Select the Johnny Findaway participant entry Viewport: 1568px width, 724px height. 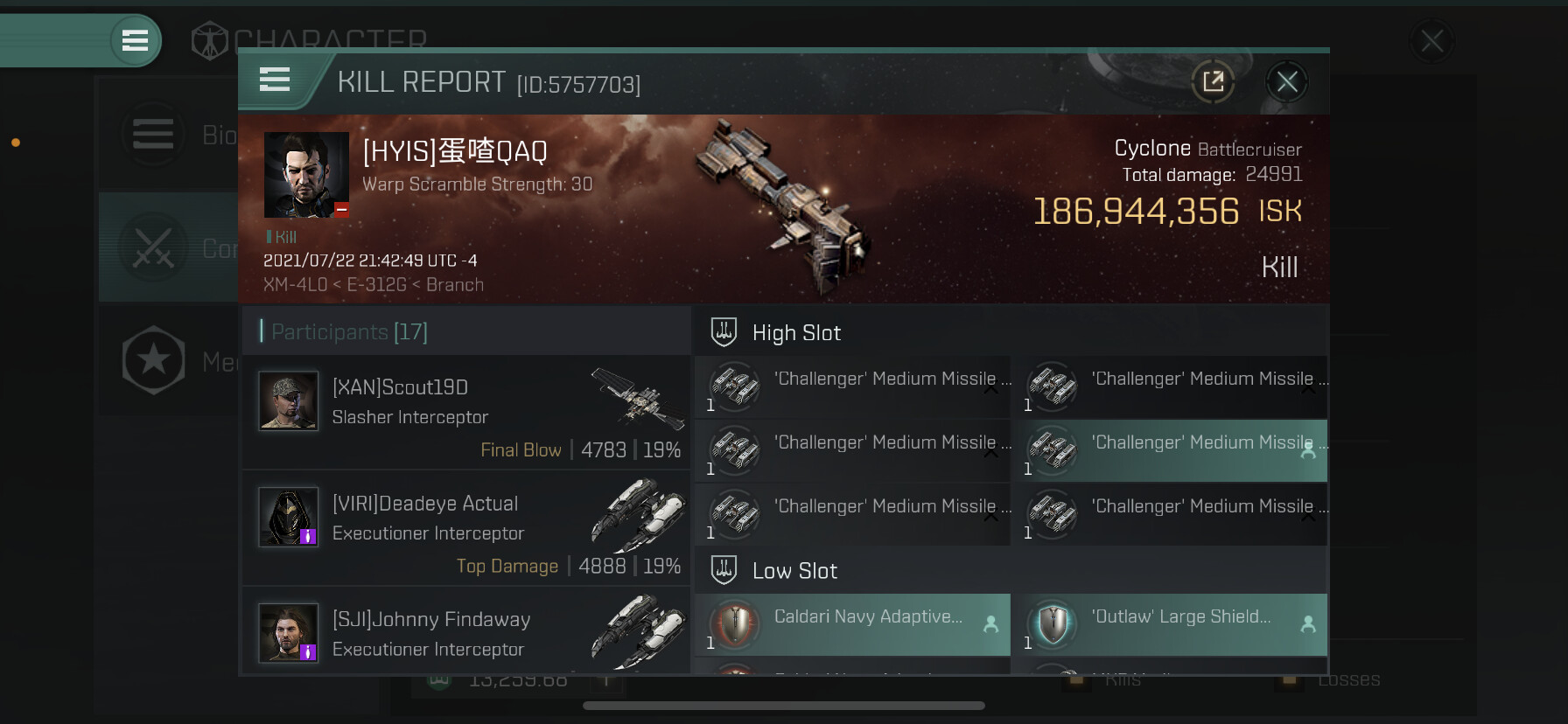[465, 630]
